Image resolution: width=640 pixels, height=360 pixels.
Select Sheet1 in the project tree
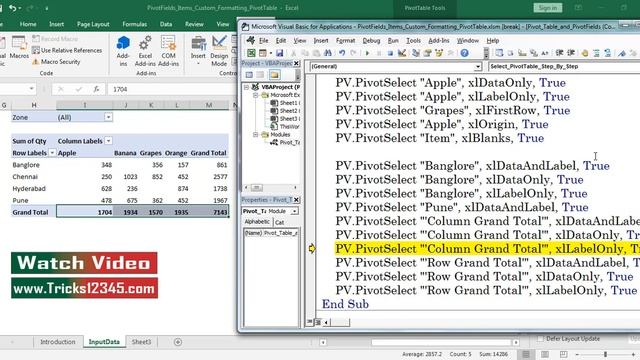(x=285, y=103)
